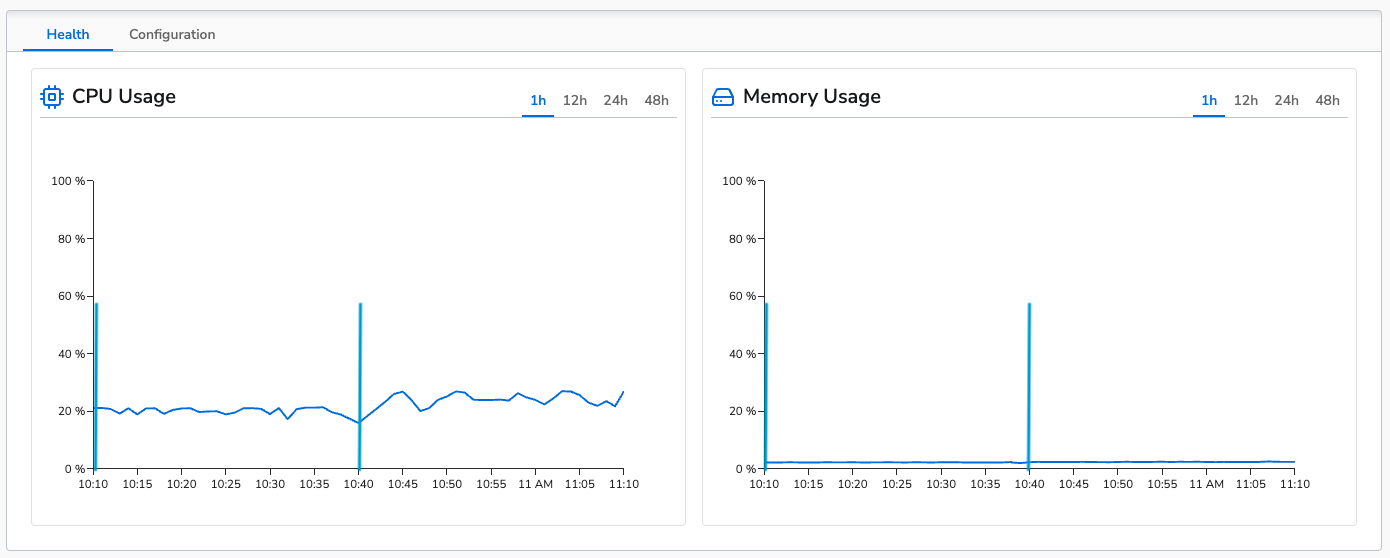Click the 11:10 label on CPU chart axis
This screenshot has height=558, width=1390.
click(x=623, y=484)
